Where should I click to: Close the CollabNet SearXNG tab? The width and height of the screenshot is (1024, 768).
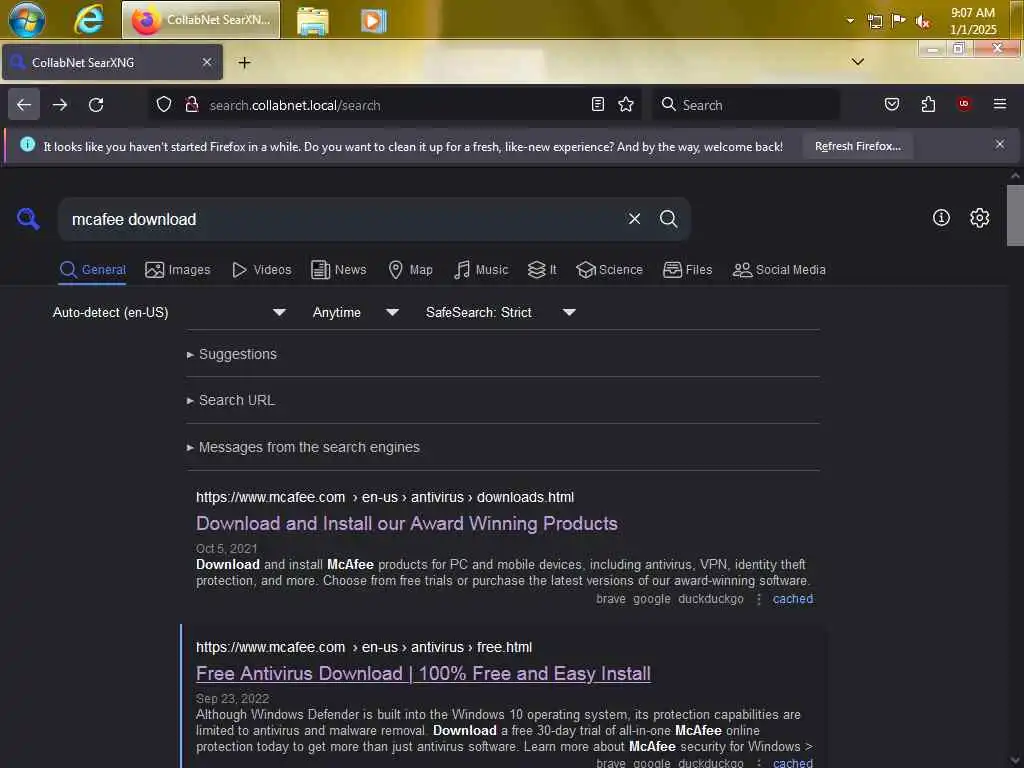[207, 62]
